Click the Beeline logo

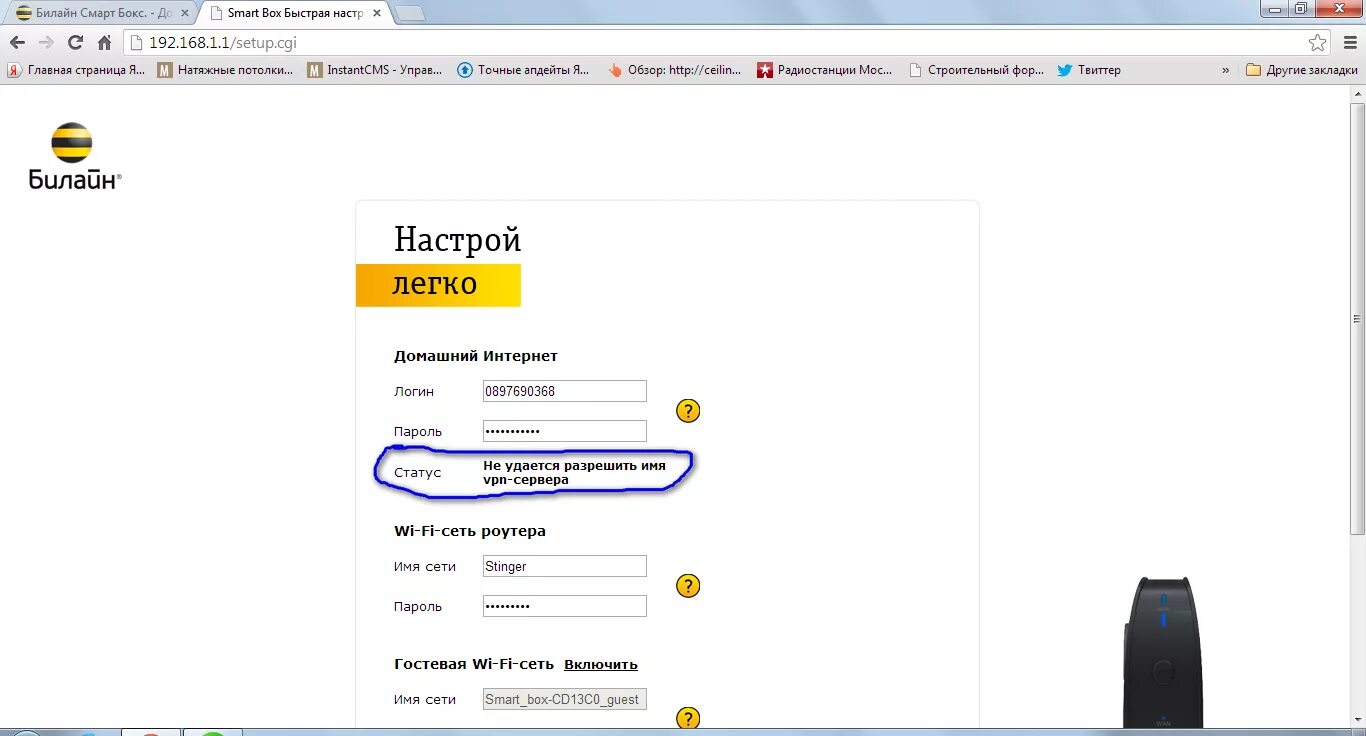click(x=74, y=156)
